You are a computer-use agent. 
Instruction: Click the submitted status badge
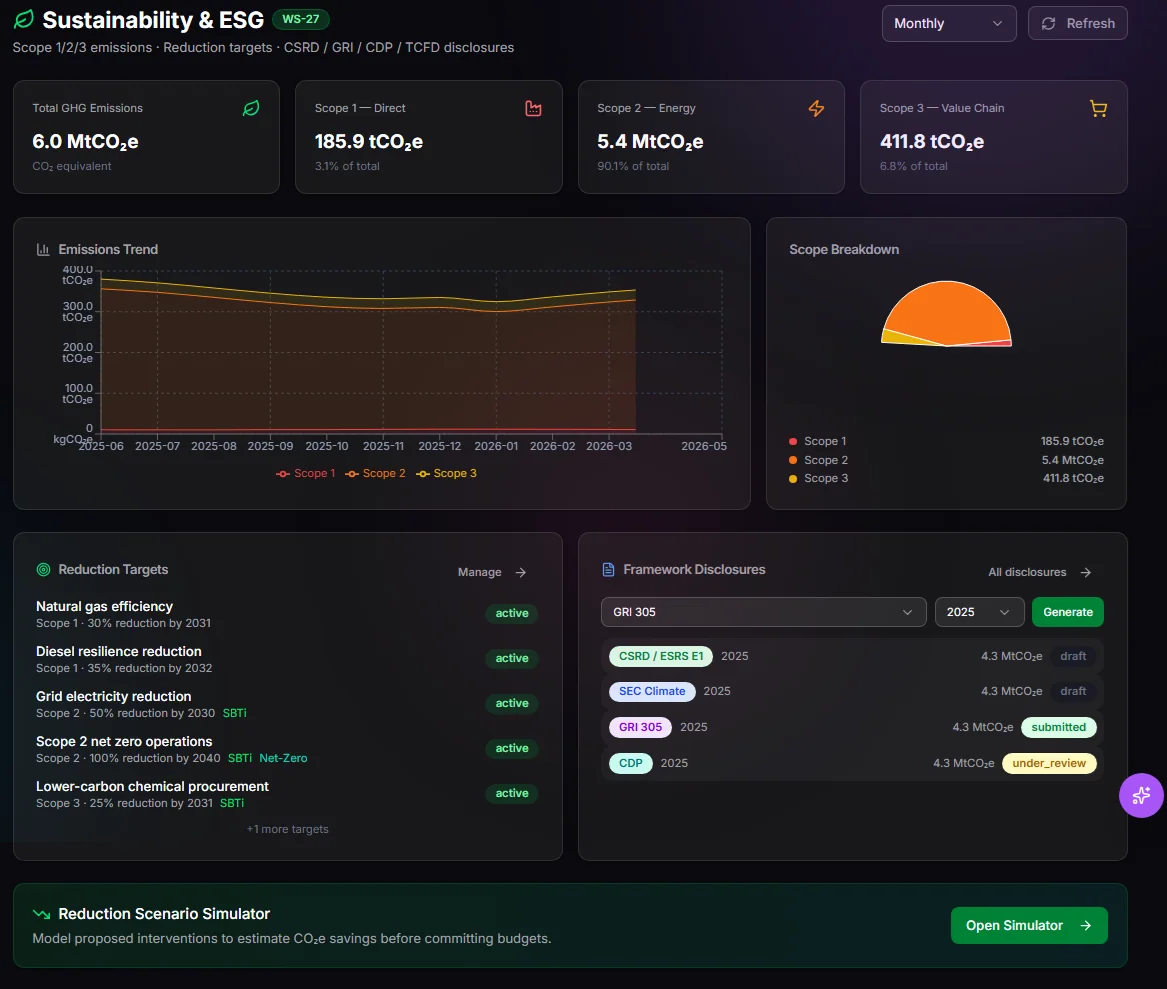[x=1058, y=727]
